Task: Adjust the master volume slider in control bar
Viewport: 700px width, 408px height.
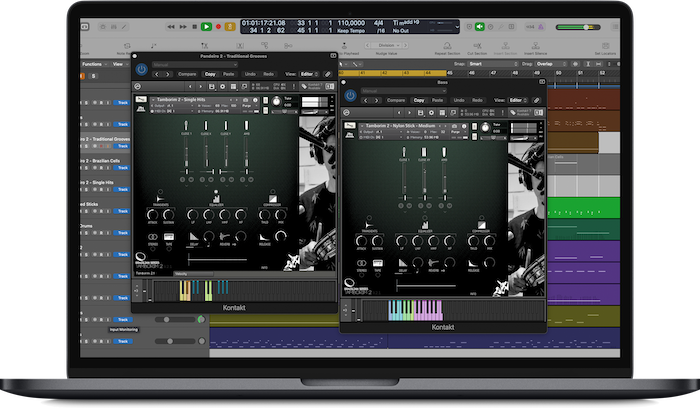Action: click(x=578, y=27)
